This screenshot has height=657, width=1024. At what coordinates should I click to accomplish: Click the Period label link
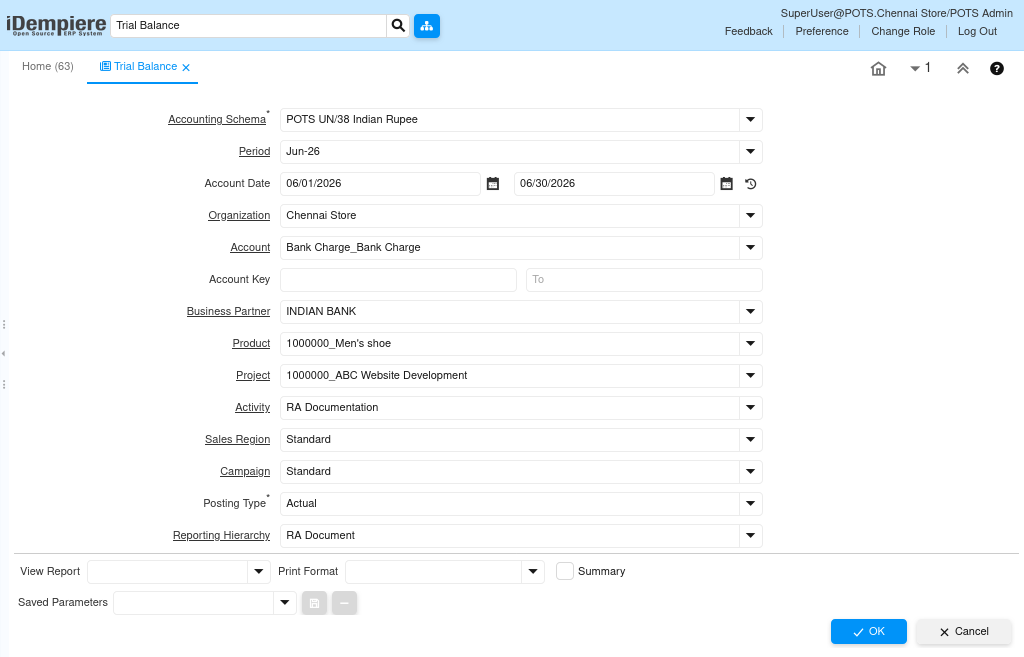pyautogui.click(x=254, y=152)
